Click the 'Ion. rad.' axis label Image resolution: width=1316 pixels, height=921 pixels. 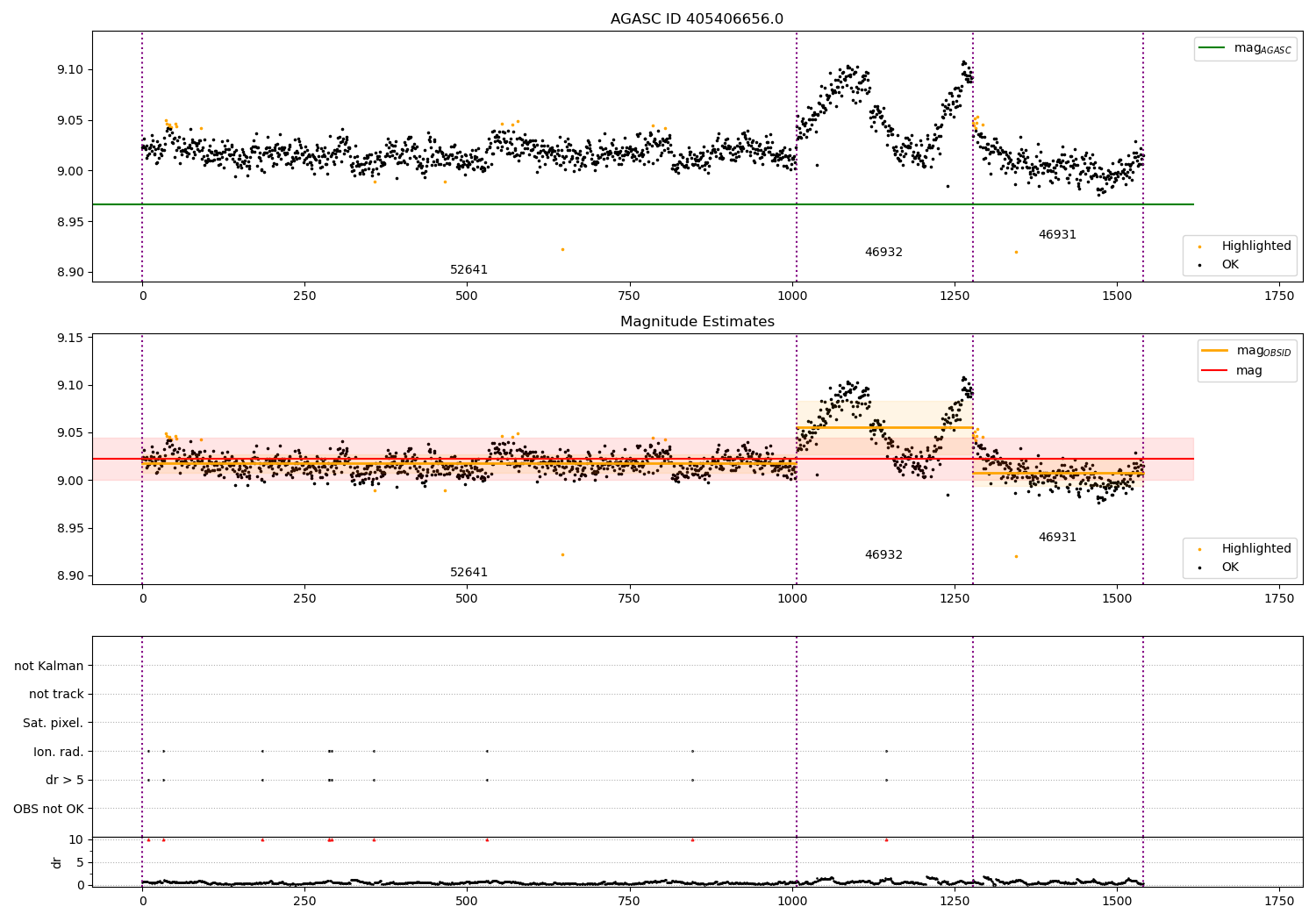[x=59, y=752]
